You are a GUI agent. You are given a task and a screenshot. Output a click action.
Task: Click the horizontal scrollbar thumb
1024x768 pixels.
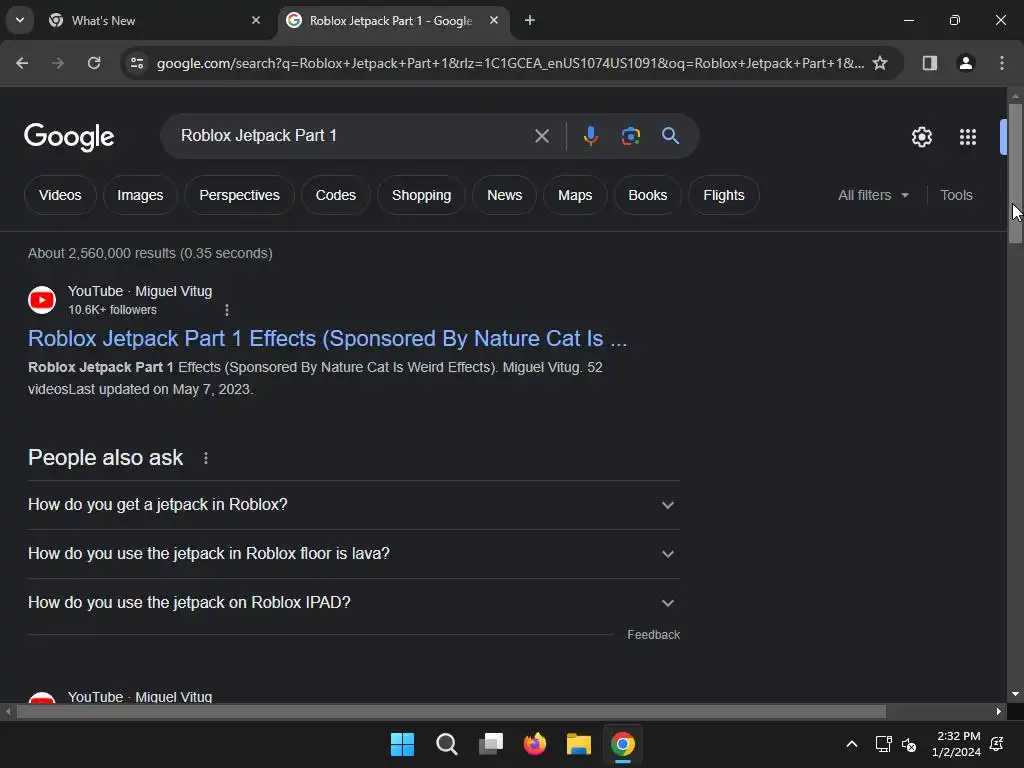point(451,711)
